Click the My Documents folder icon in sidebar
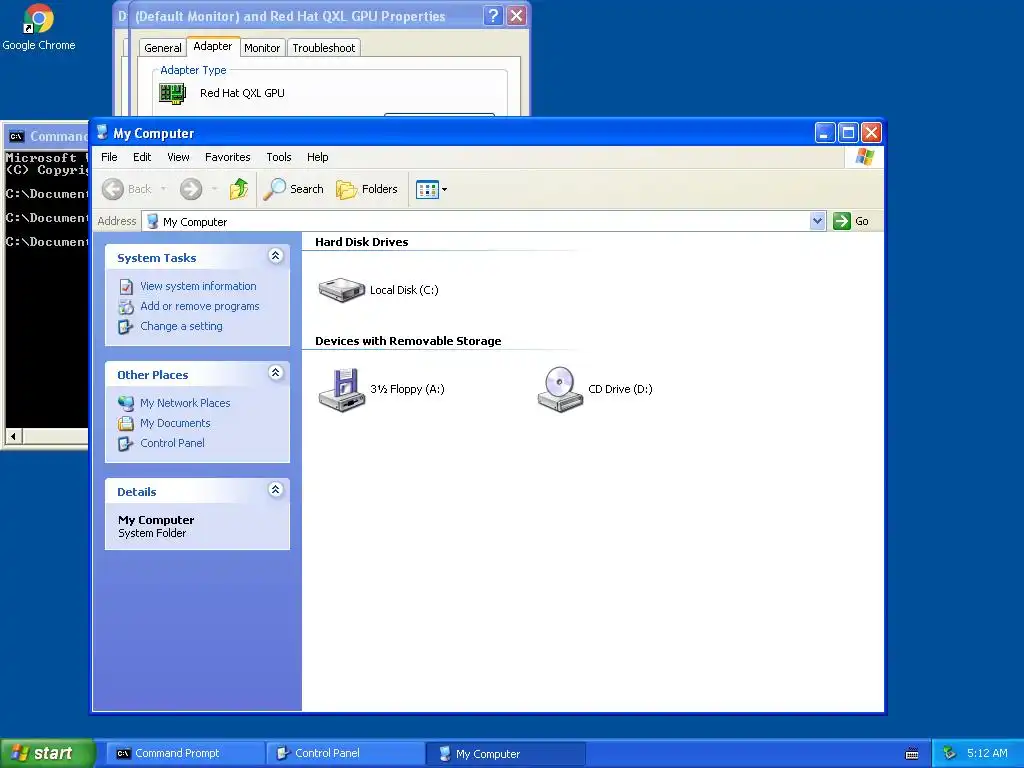This screenshot has width=1024, height=768. [126, 423]
